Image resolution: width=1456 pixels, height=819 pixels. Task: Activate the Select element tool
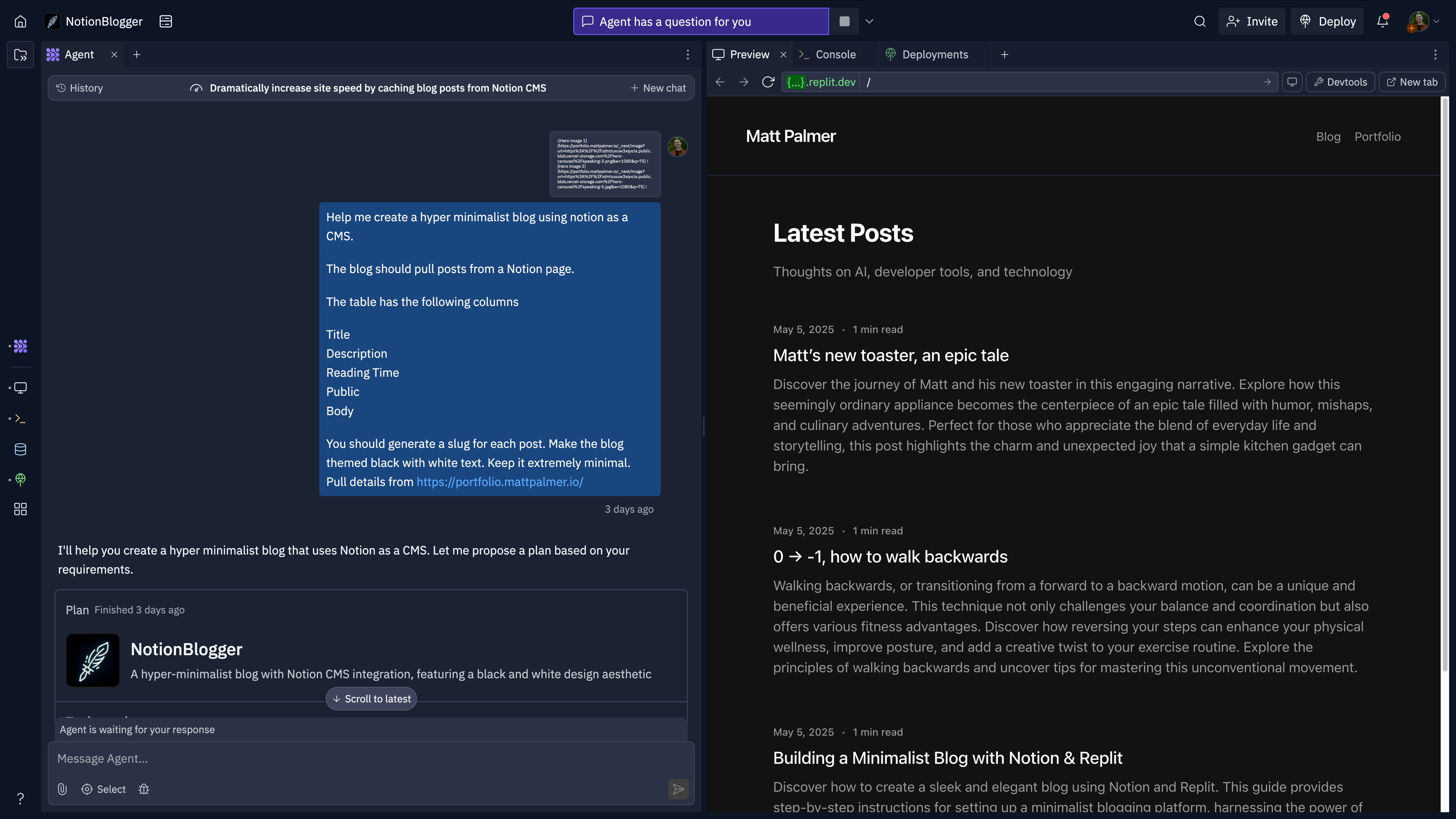pyautogui.click(x=104, y=789)
